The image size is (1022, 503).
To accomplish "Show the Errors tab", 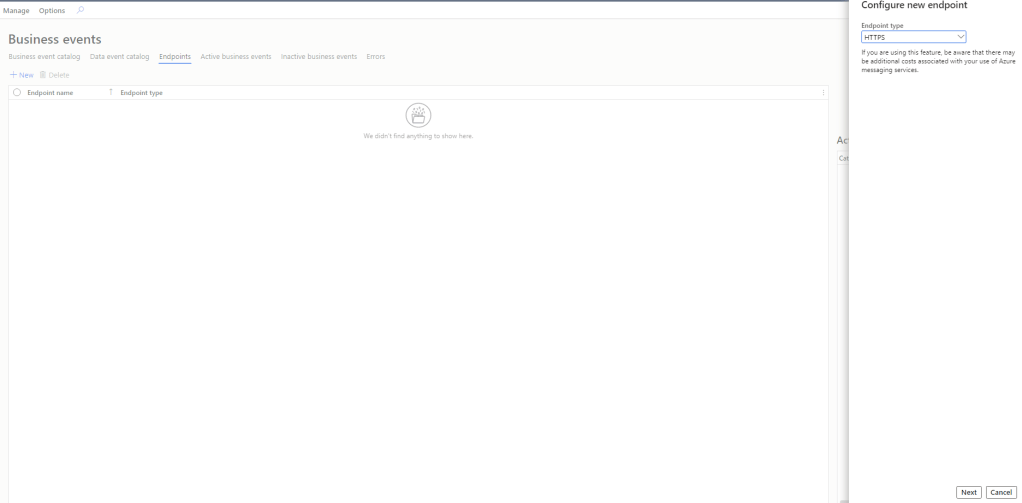I will click(376, 56).
